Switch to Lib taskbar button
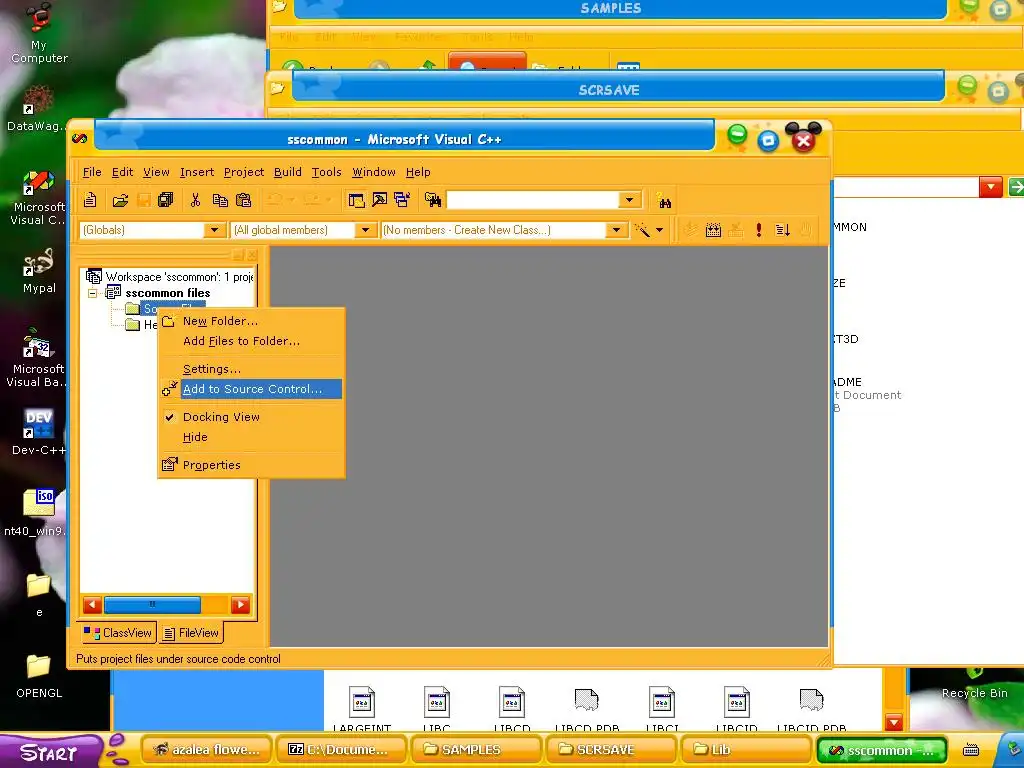Viewport: 1024px width, 768px height. pyautogui.click(x=745, y=750)
